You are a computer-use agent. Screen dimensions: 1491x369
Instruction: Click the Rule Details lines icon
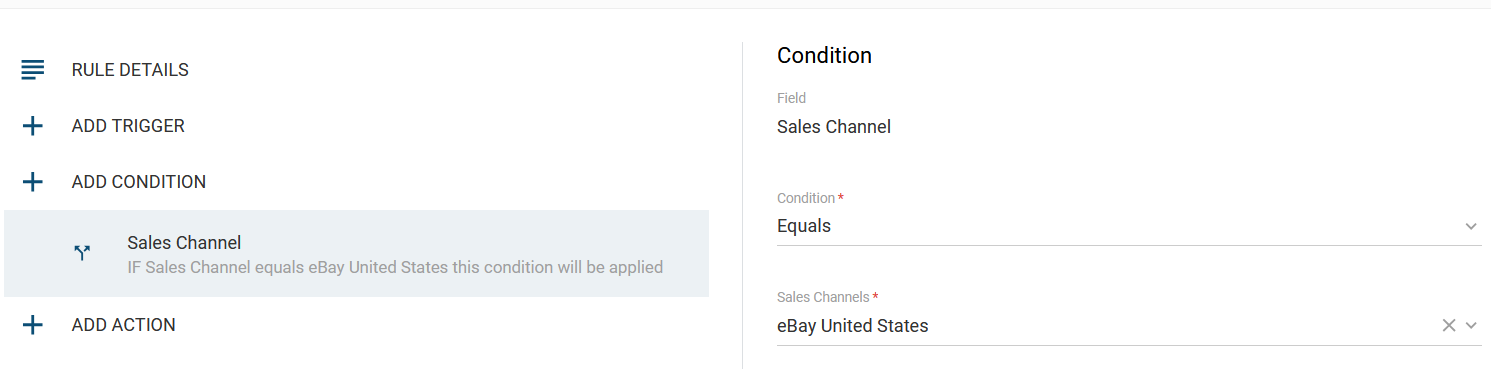[33, 70]
